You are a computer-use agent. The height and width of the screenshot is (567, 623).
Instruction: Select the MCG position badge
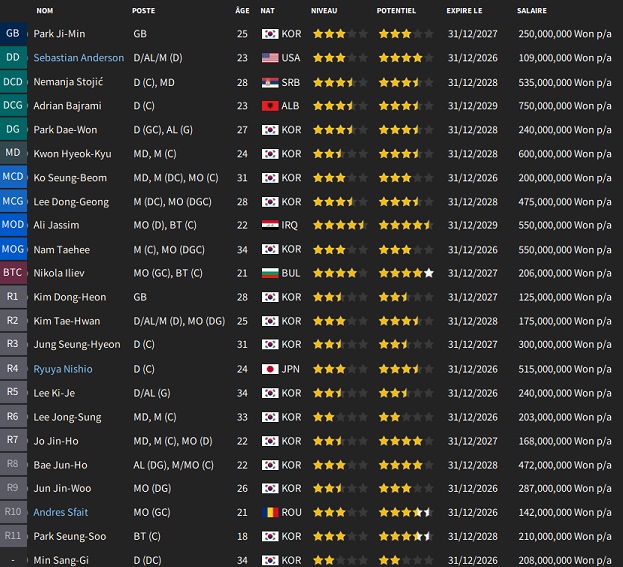pyautogui.click(x=13, y=201)
